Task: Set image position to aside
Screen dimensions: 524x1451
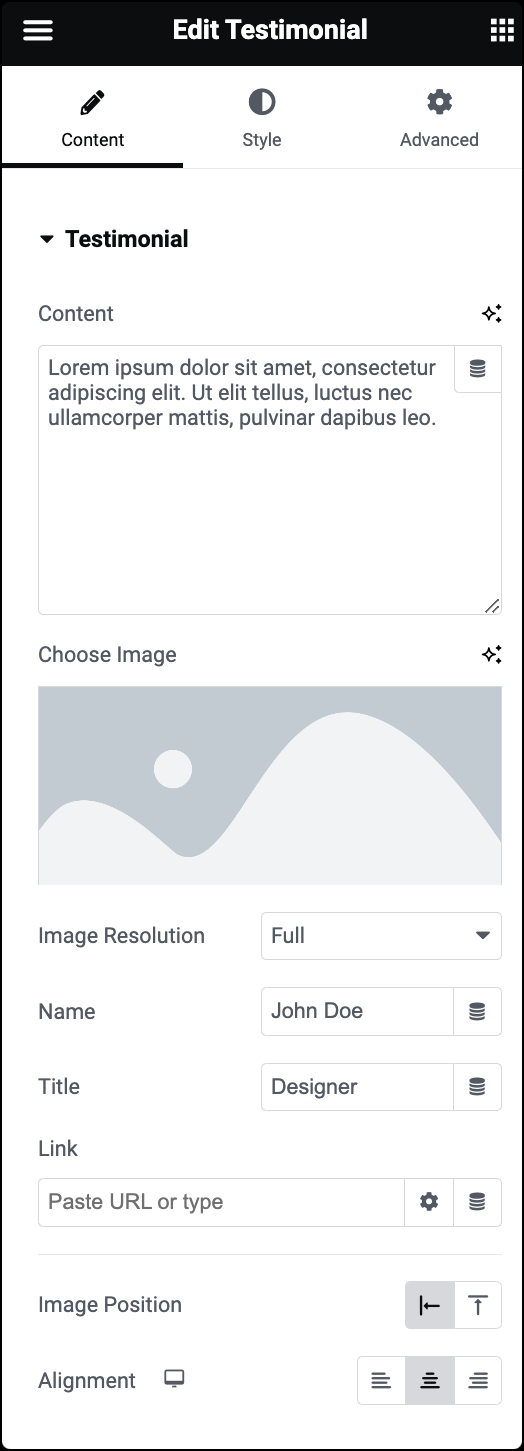Action: click(430, 1305)
